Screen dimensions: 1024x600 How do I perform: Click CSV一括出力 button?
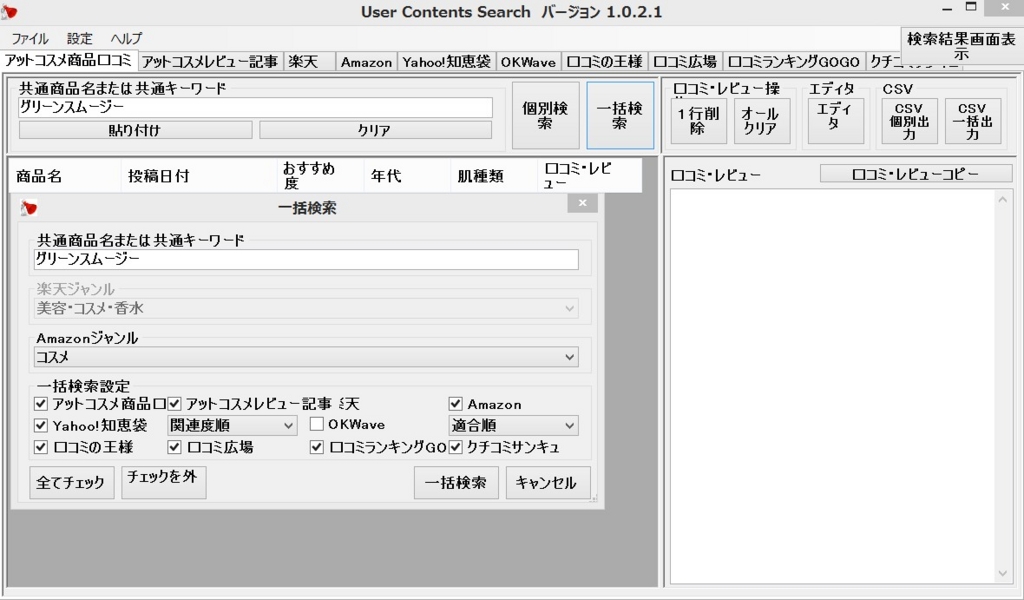point(972,121)
